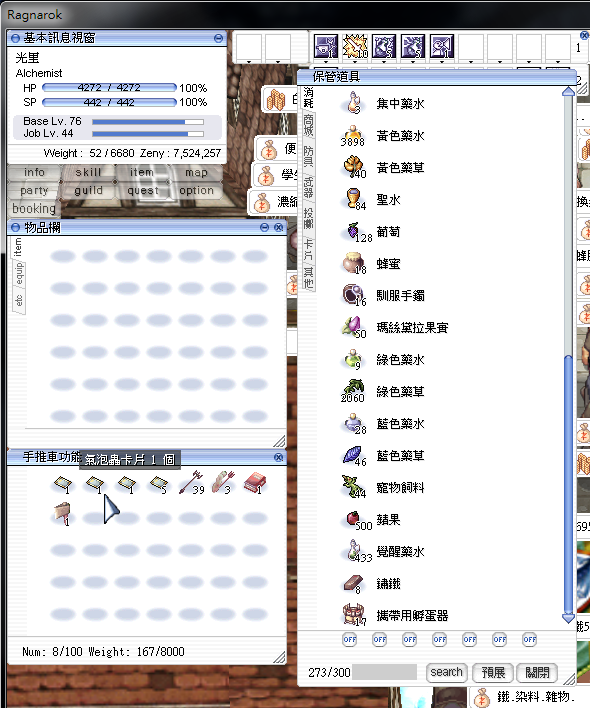Select the arrow stack of 39 in cart
The height and width of the screenshot is (708, 590).
(x=191, y=483)
